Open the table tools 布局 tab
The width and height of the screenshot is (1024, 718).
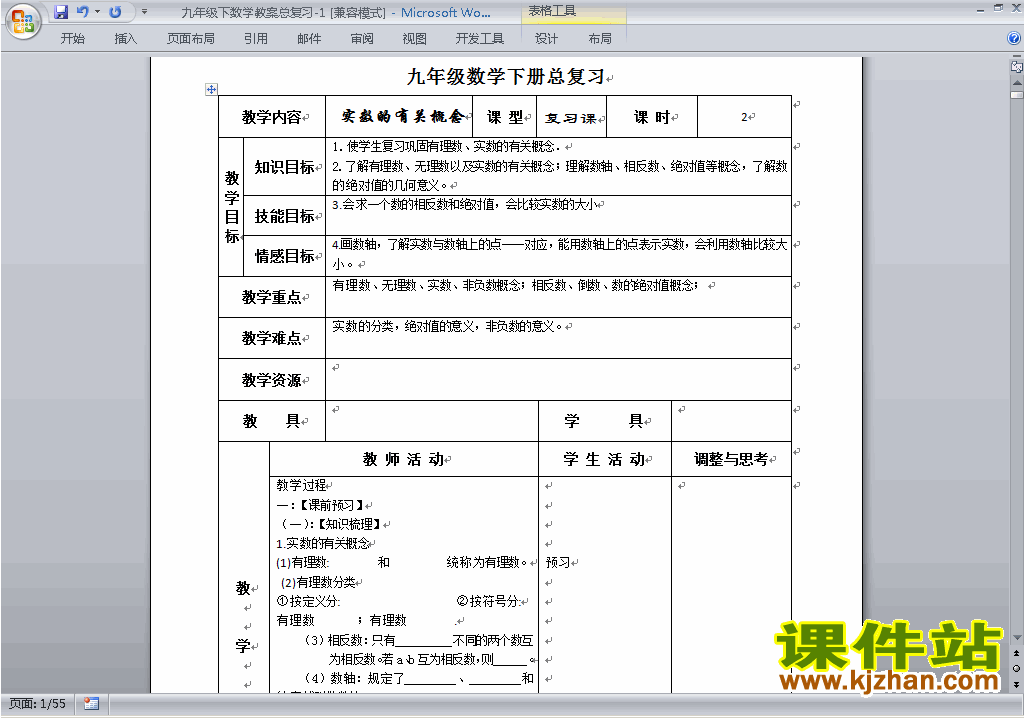click(x=600, y=39)
